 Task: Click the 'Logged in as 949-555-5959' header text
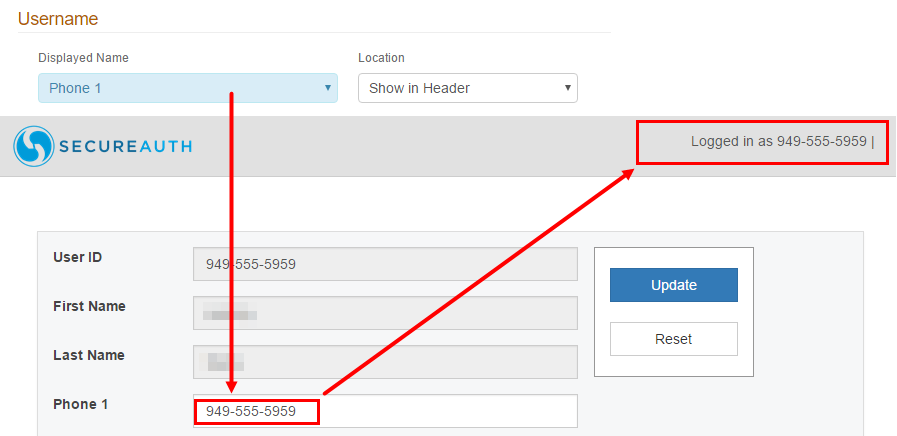coord(778,141)
